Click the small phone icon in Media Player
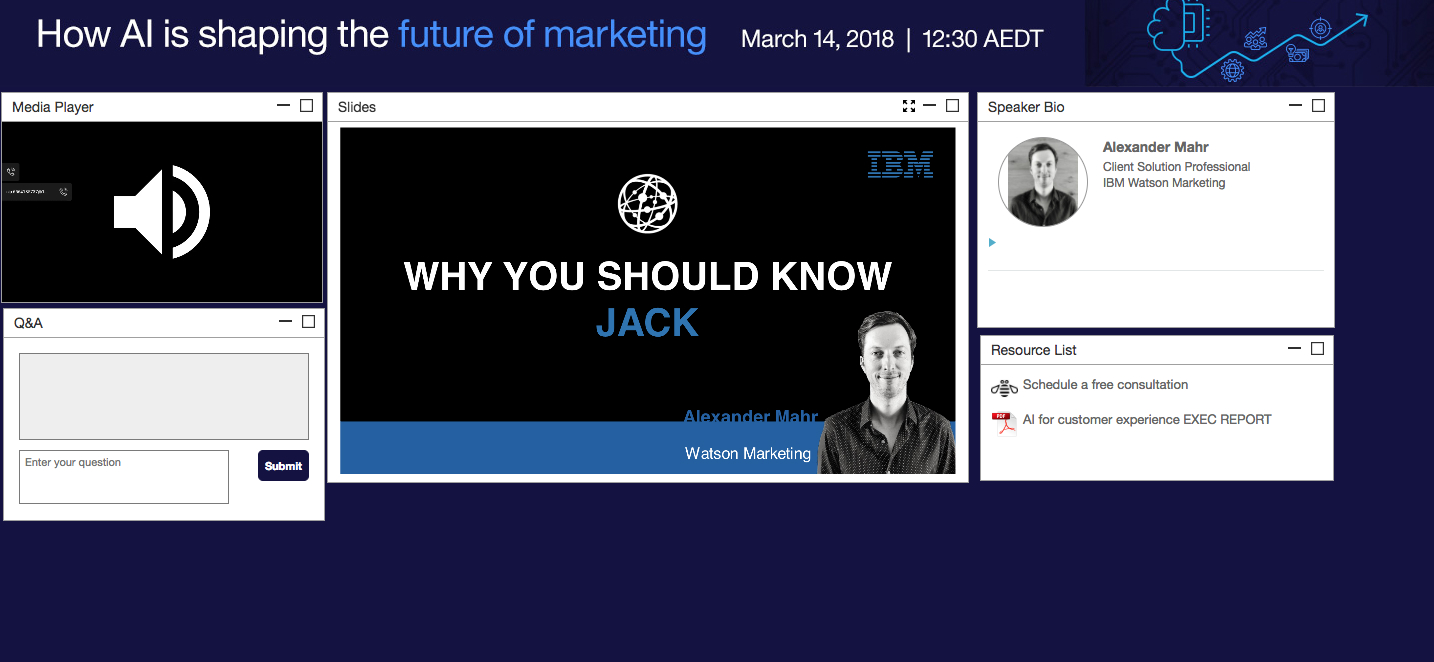Viewport: 1434px width, 662px height. click(x=11, y=172)
